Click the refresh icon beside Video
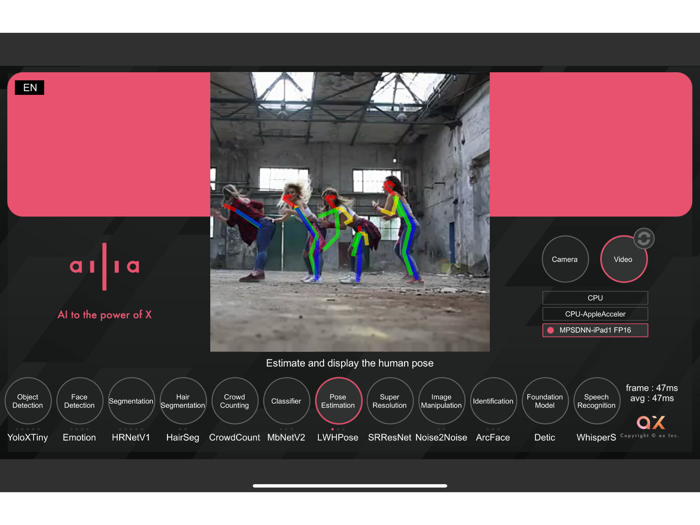 click(x=644, y=238)
